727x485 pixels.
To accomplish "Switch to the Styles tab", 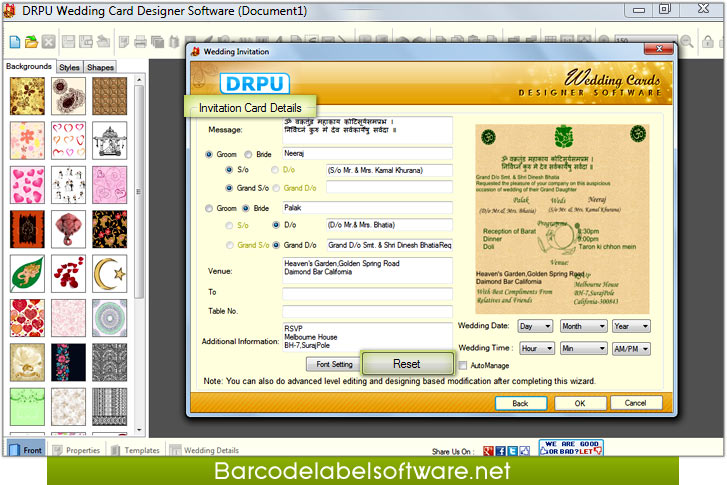I will 70,67.
